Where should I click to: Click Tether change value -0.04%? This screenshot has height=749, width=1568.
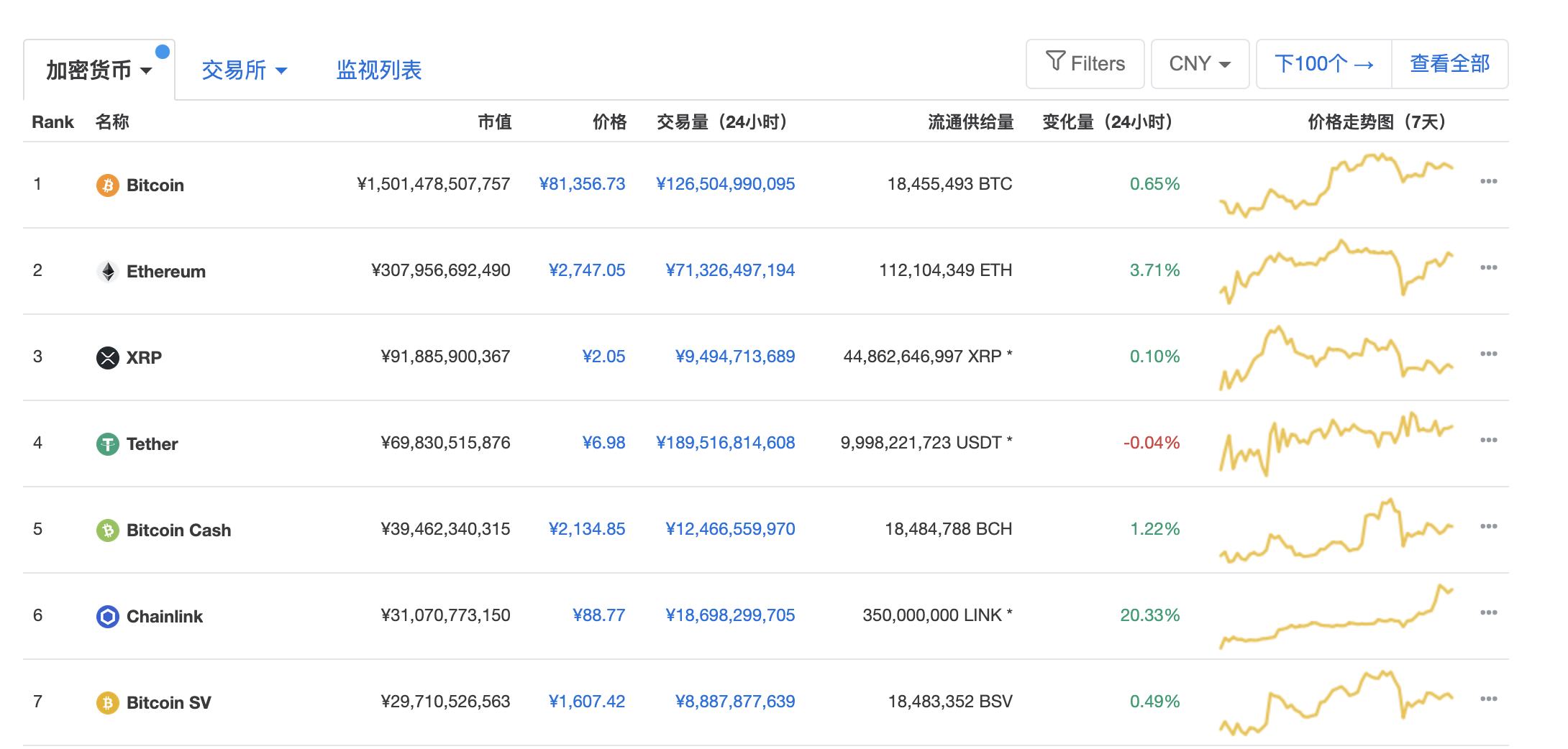click(x=1152, y=443)
